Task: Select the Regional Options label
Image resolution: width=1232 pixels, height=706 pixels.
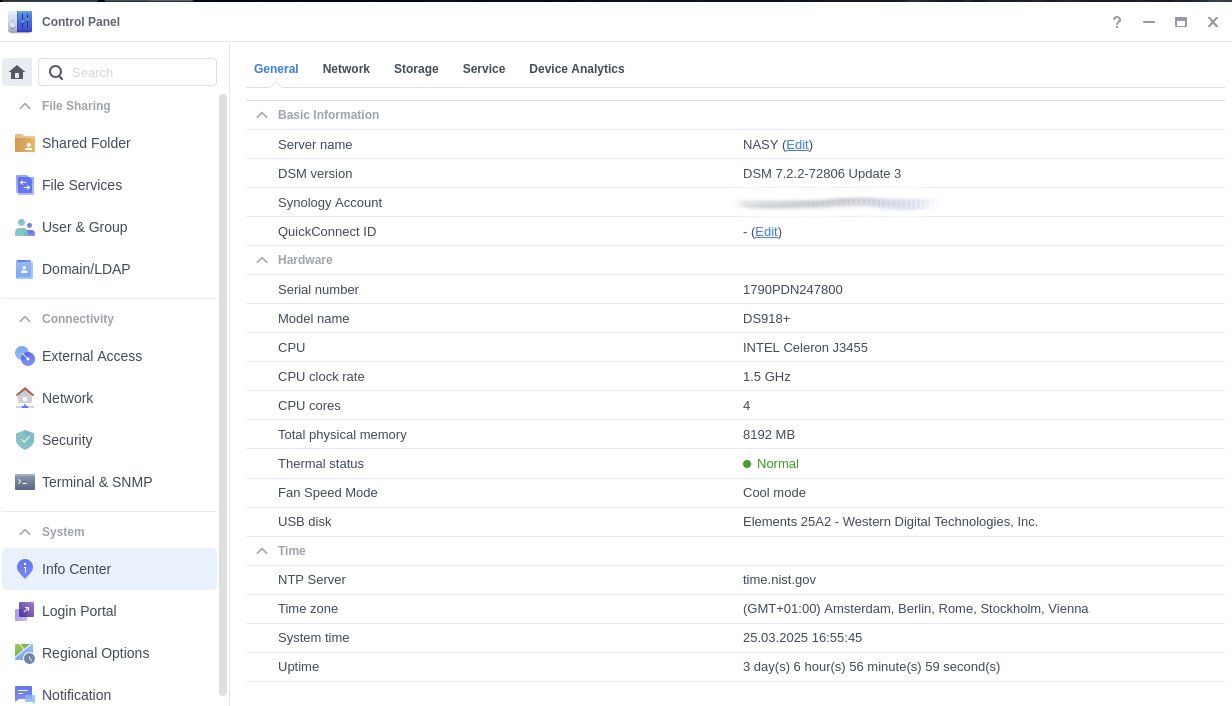Action: tap(96, 653)
